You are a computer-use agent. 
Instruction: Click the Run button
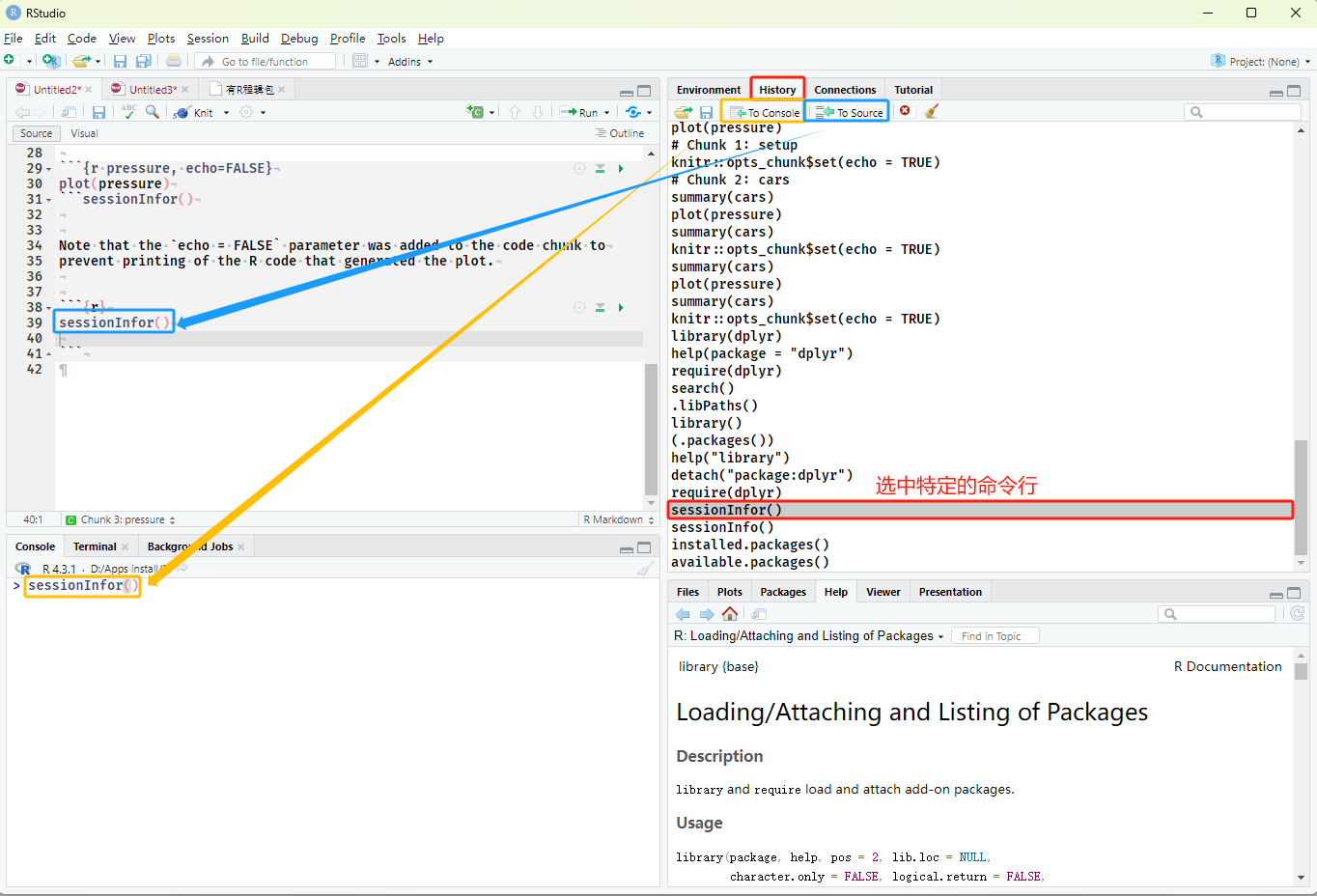(579, 112)
